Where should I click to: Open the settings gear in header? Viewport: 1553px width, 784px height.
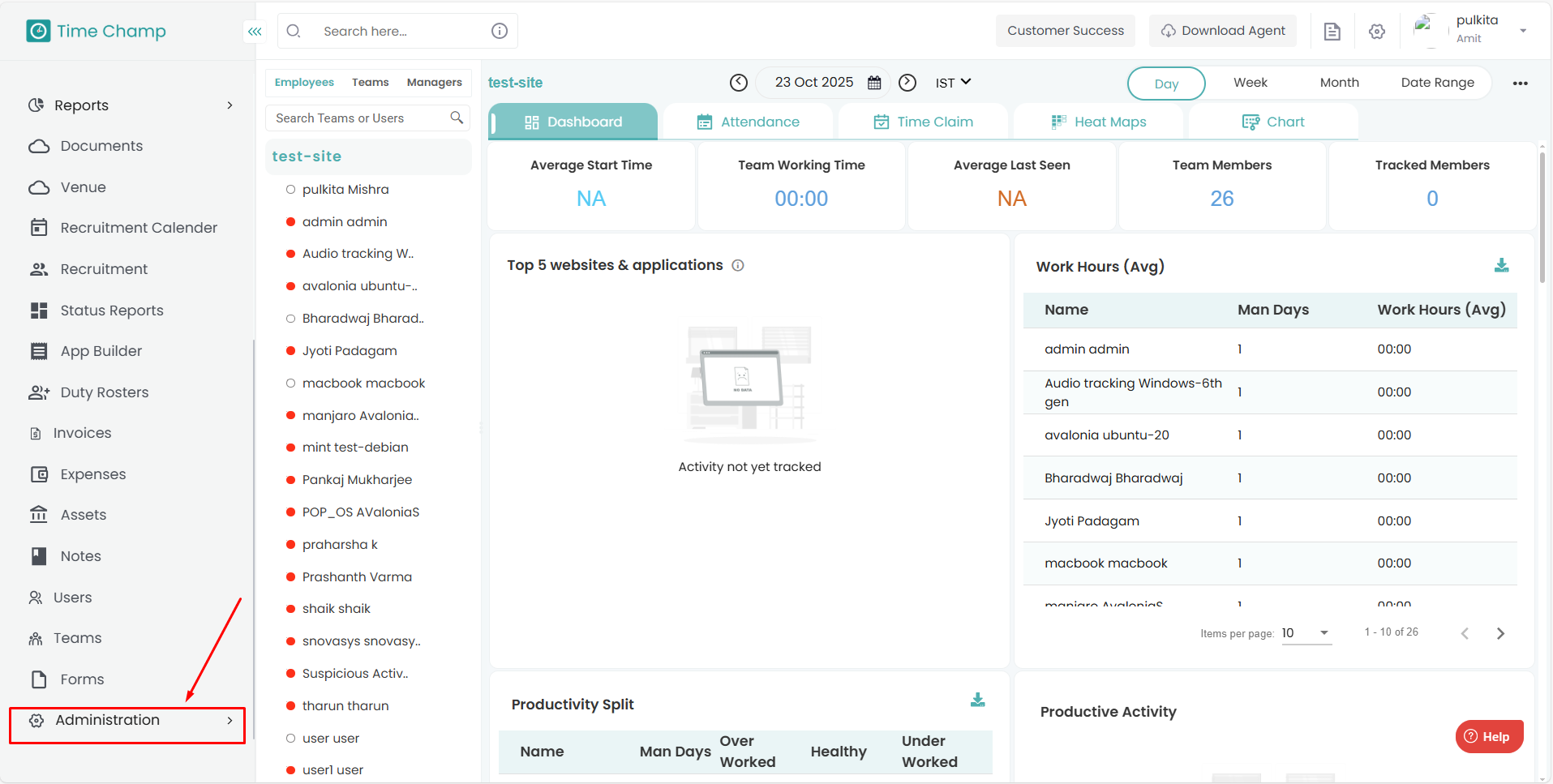point(1376,32)
